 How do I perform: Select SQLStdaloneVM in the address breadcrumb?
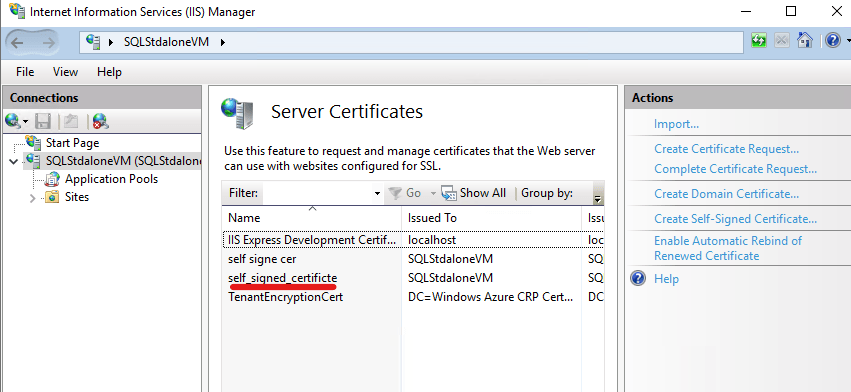pyautogui.click(x=166, y=42)
